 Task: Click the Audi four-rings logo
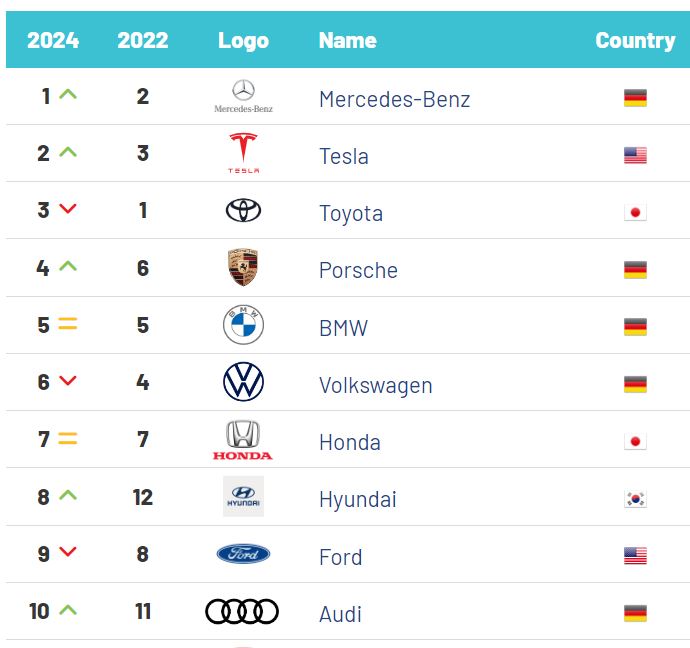[242, 611]
